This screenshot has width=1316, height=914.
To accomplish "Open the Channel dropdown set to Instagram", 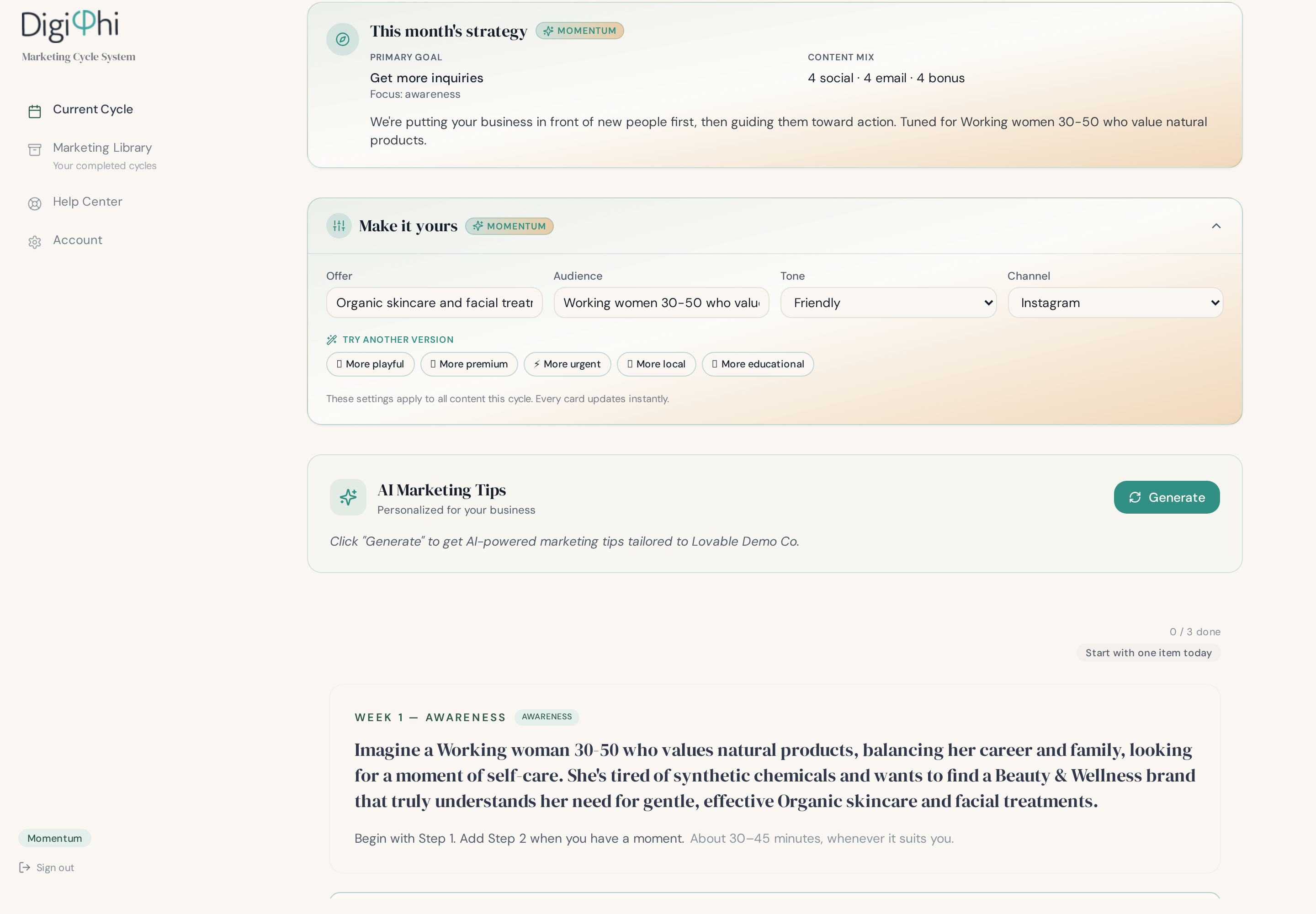I will point(1115,303).
